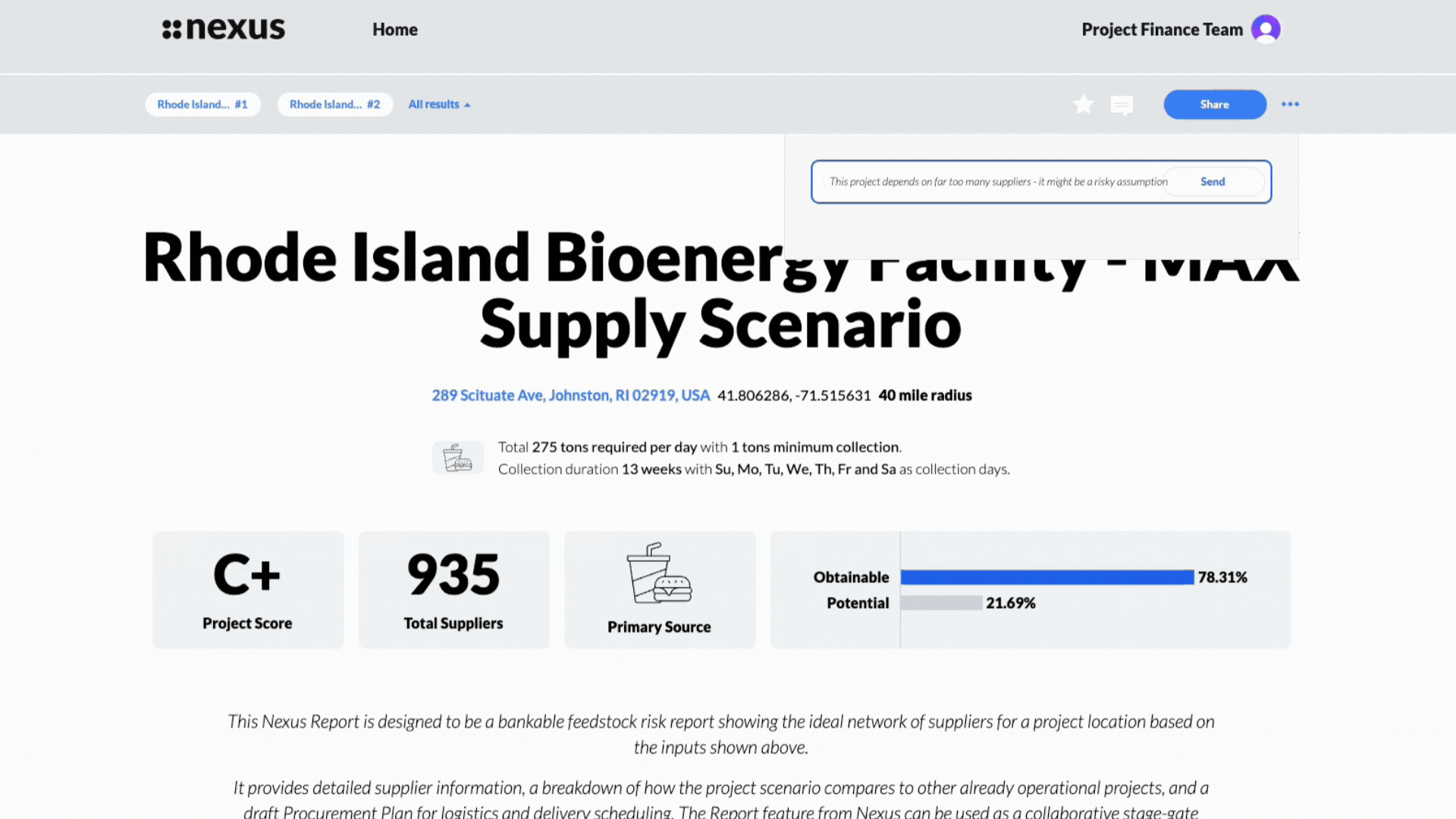Screen dimensions: 1456x819
Task: Click the Send button in chat
Action: click(x=1213, y=181)
